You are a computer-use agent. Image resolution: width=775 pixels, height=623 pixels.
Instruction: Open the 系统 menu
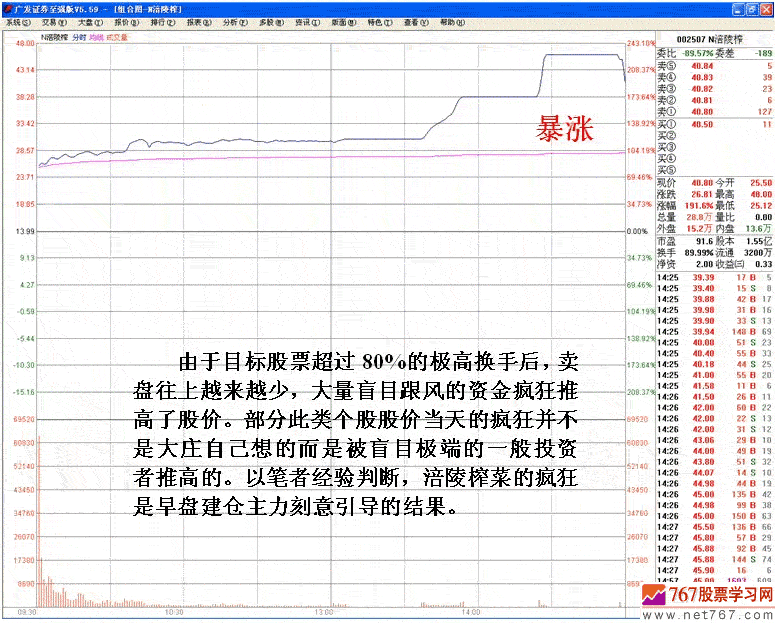[18, 20]
